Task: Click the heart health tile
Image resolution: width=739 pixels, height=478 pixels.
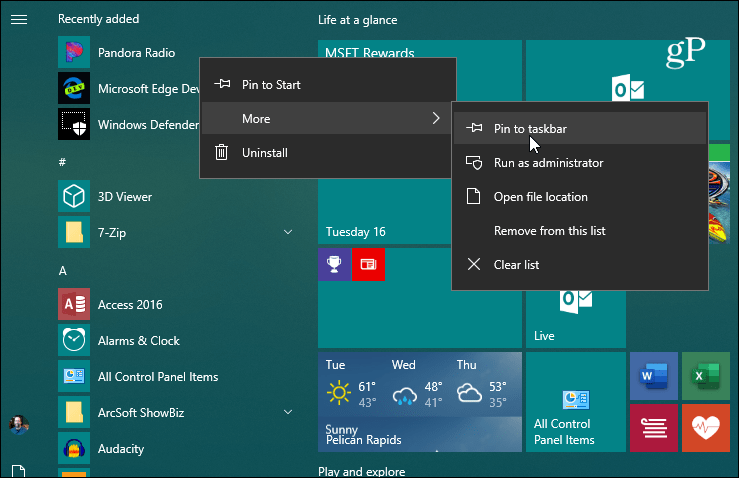Action: coord(706,428)
